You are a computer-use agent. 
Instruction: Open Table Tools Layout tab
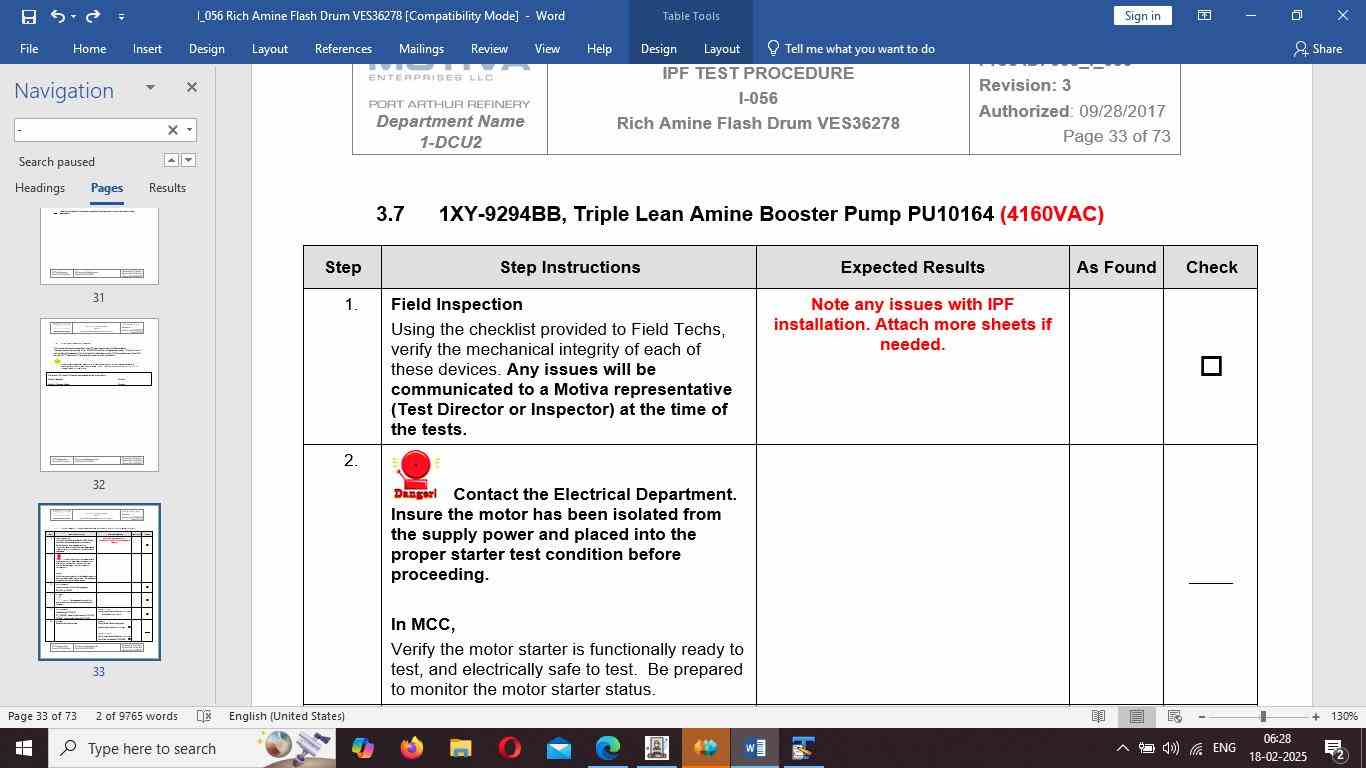click(721, 48)
